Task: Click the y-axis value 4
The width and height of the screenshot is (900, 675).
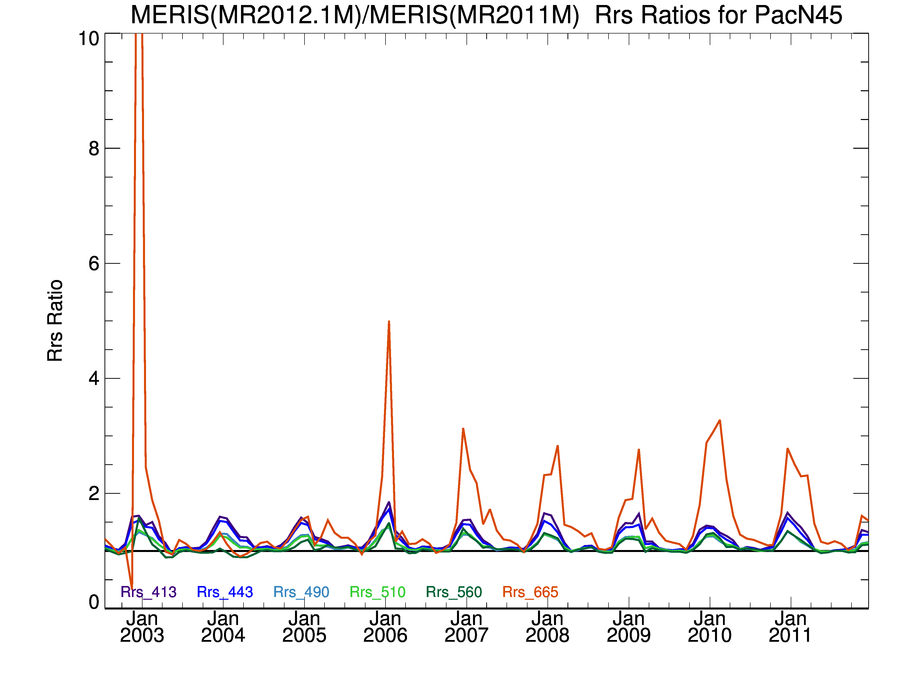Action: pos(94,379)
